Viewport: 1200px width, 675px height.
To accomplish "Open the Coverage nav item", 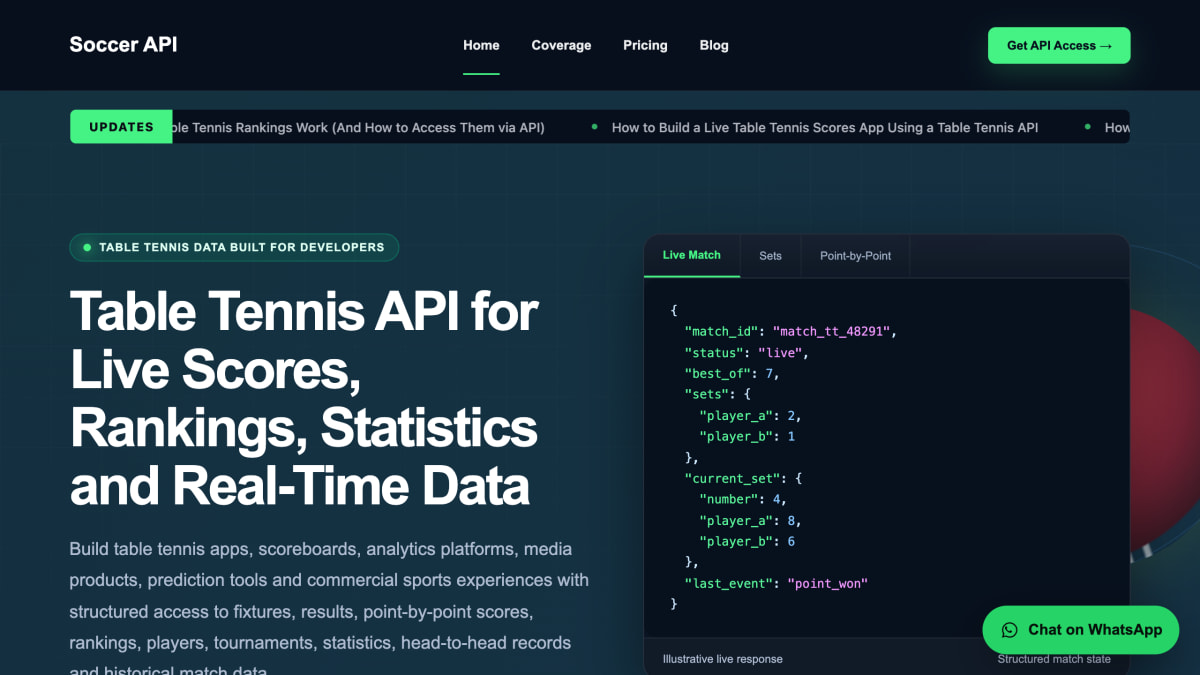I will coord(561,45).
